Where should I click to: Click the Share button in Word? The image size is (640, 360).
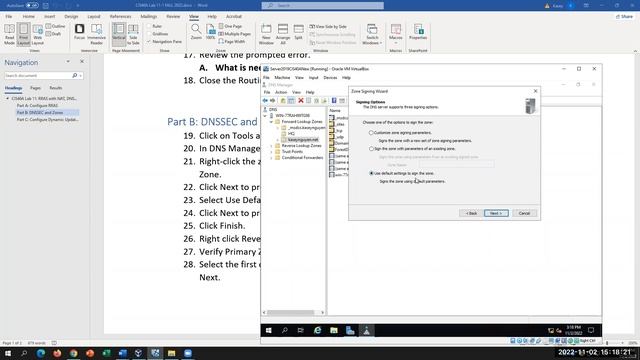(x=624, y=16)
